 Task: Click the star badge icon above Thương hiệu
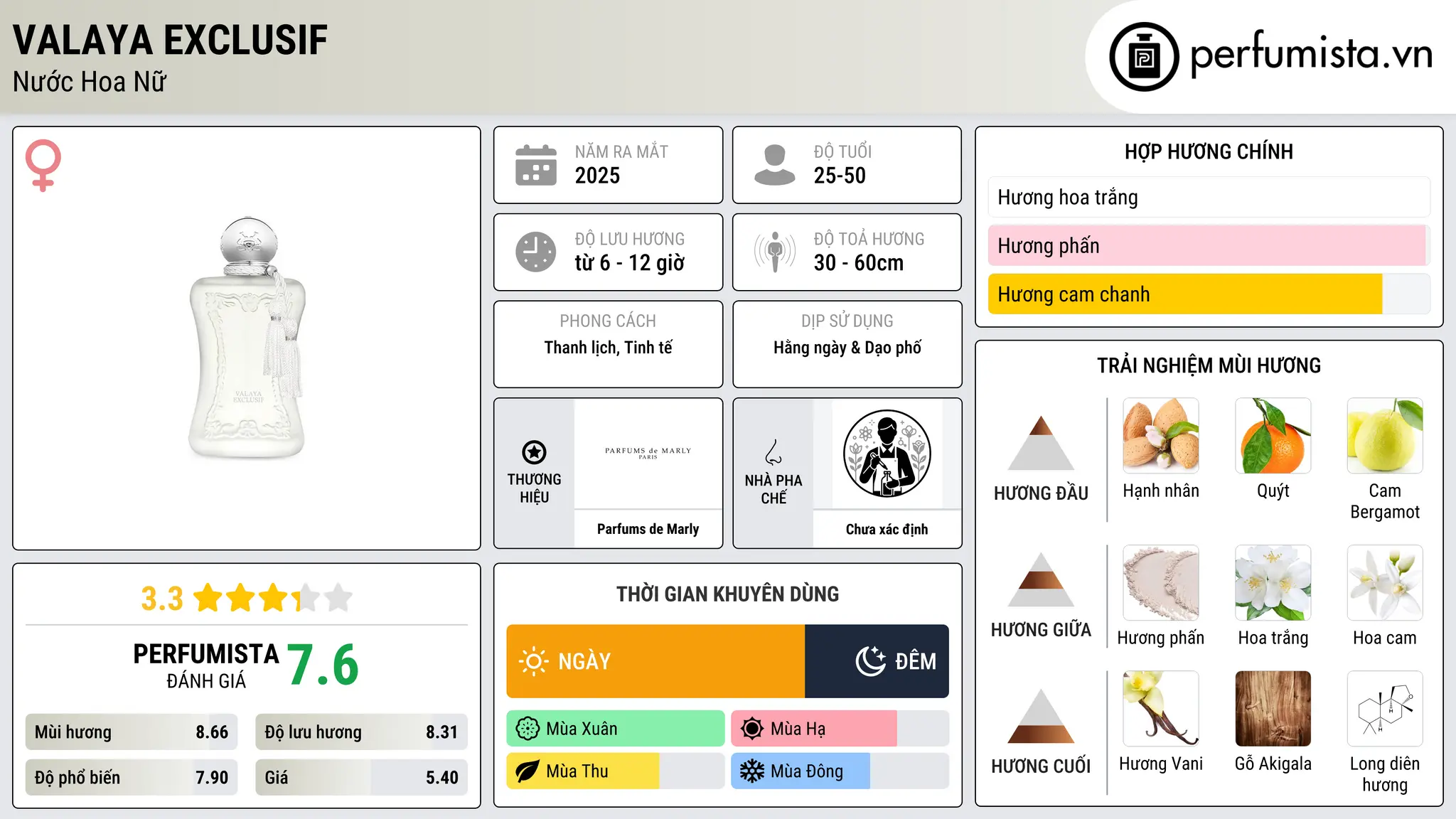534,452
